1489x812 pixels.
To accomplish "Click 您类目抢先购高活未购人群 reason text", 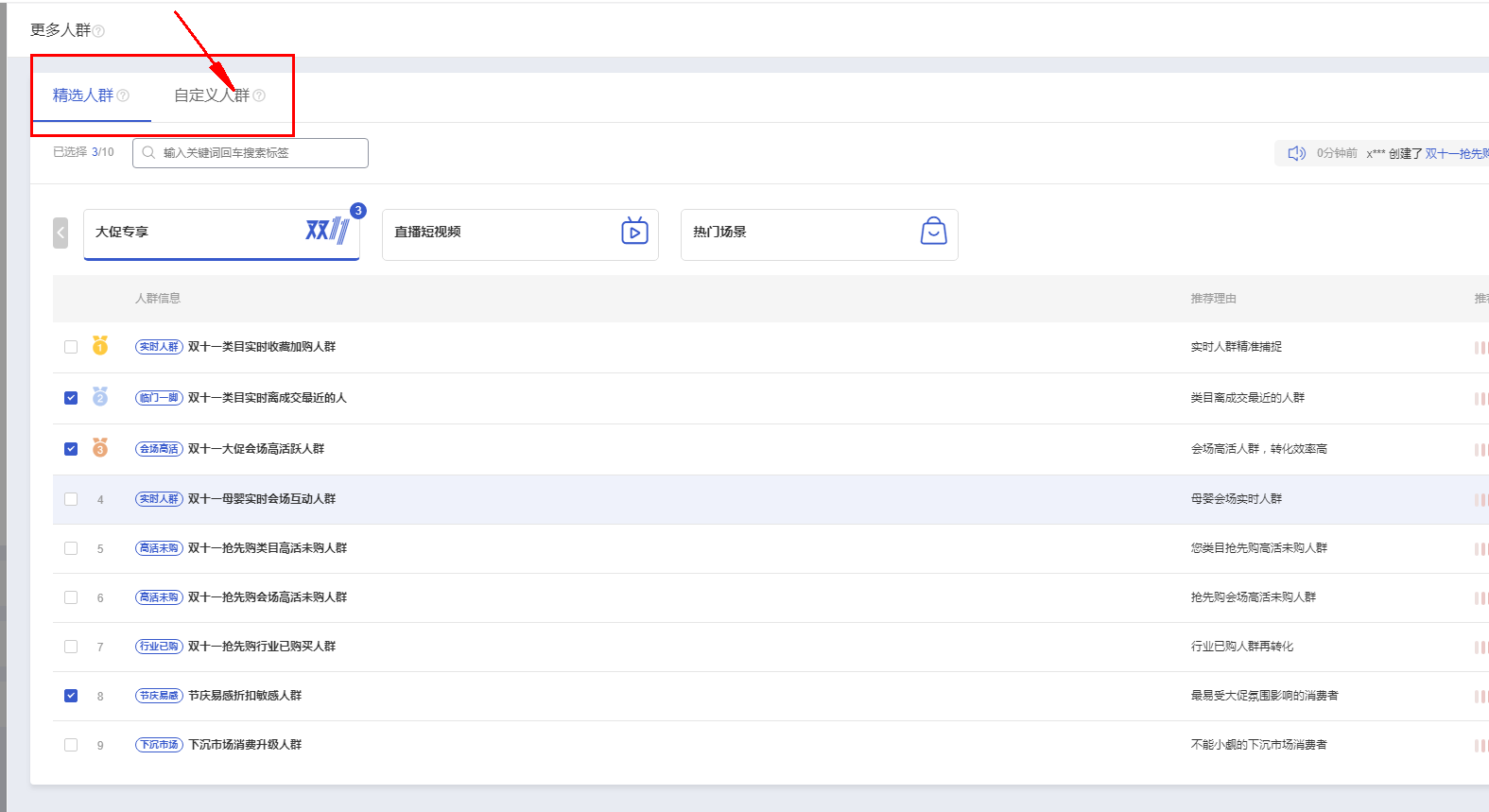I will coord(1259,548).
